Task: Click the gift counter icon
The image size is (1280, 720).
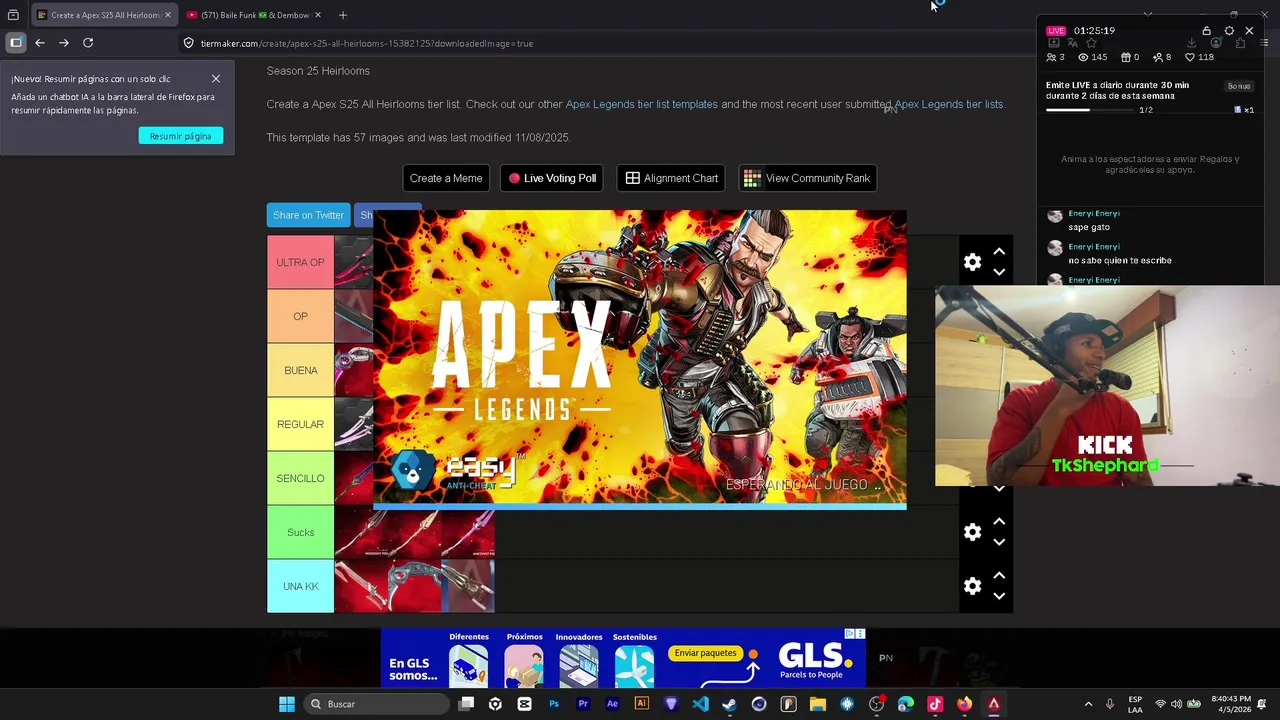Action: 1126,57
